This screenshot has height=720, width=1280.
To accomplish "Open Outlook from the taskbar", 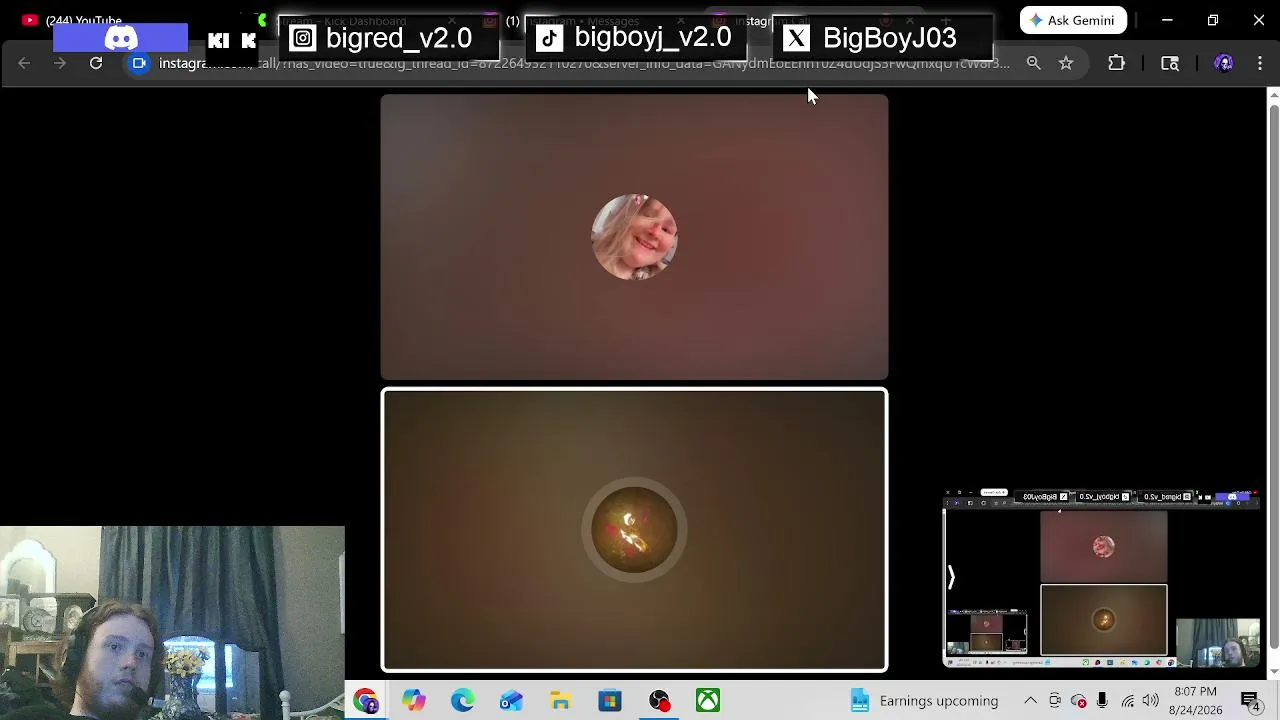I will point(512,701).
